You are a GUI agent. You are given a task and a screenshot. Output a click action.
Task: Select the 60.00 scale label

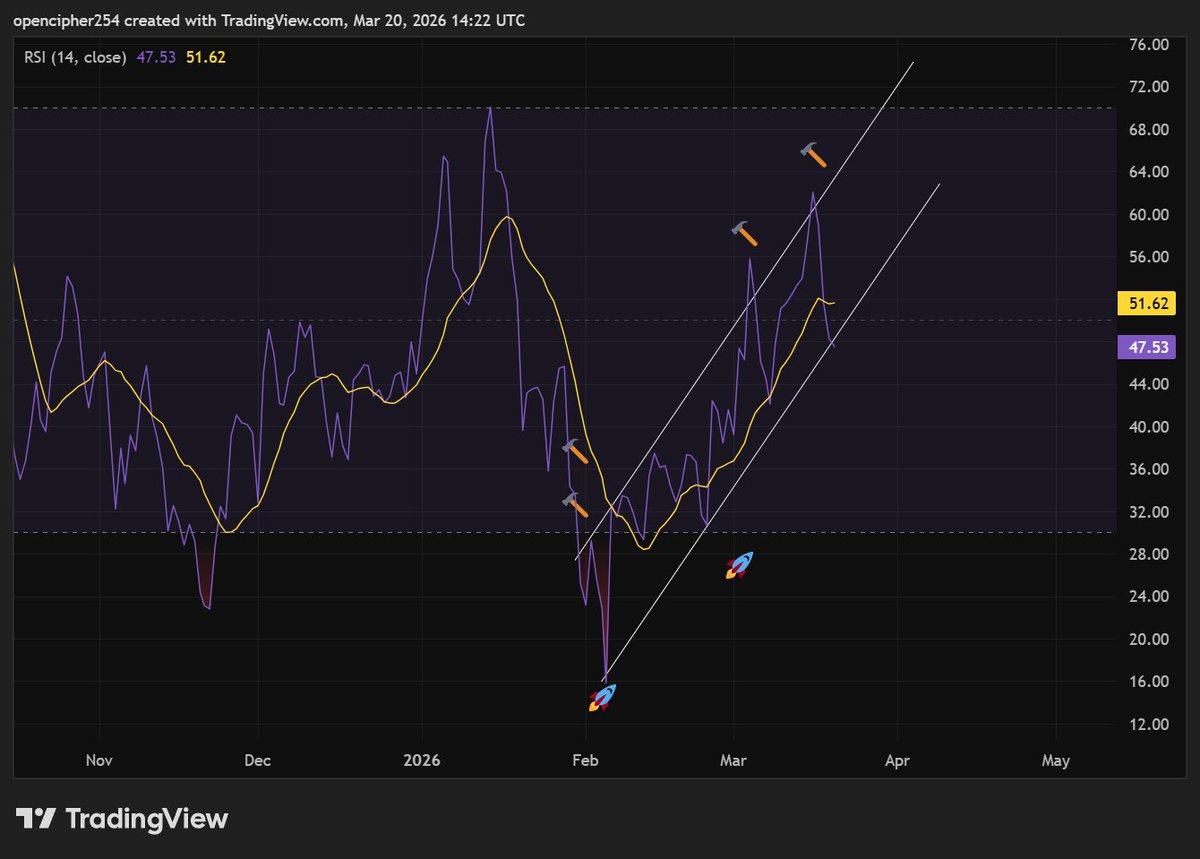point(1147,215)
